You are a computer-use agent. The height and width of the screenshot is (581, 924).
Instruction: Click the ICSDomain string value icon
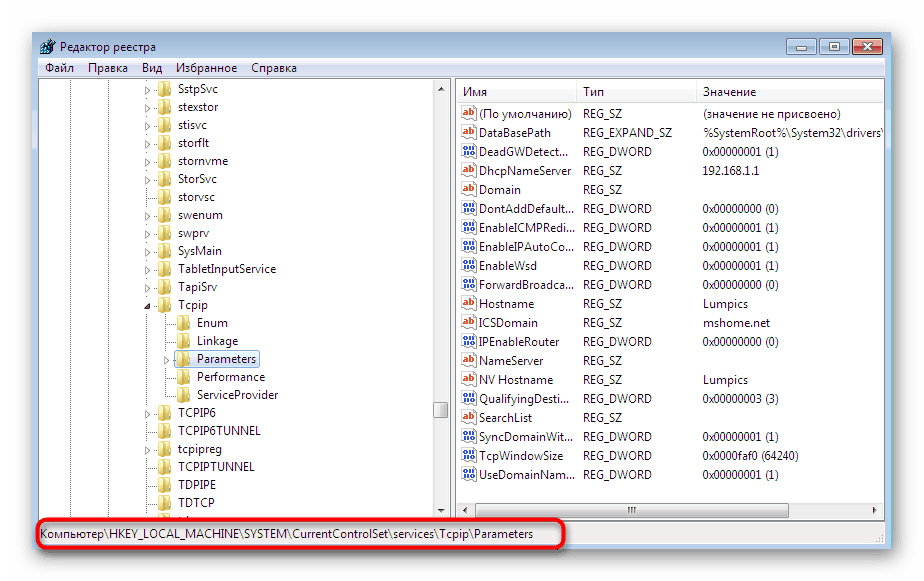click(468, 322)
